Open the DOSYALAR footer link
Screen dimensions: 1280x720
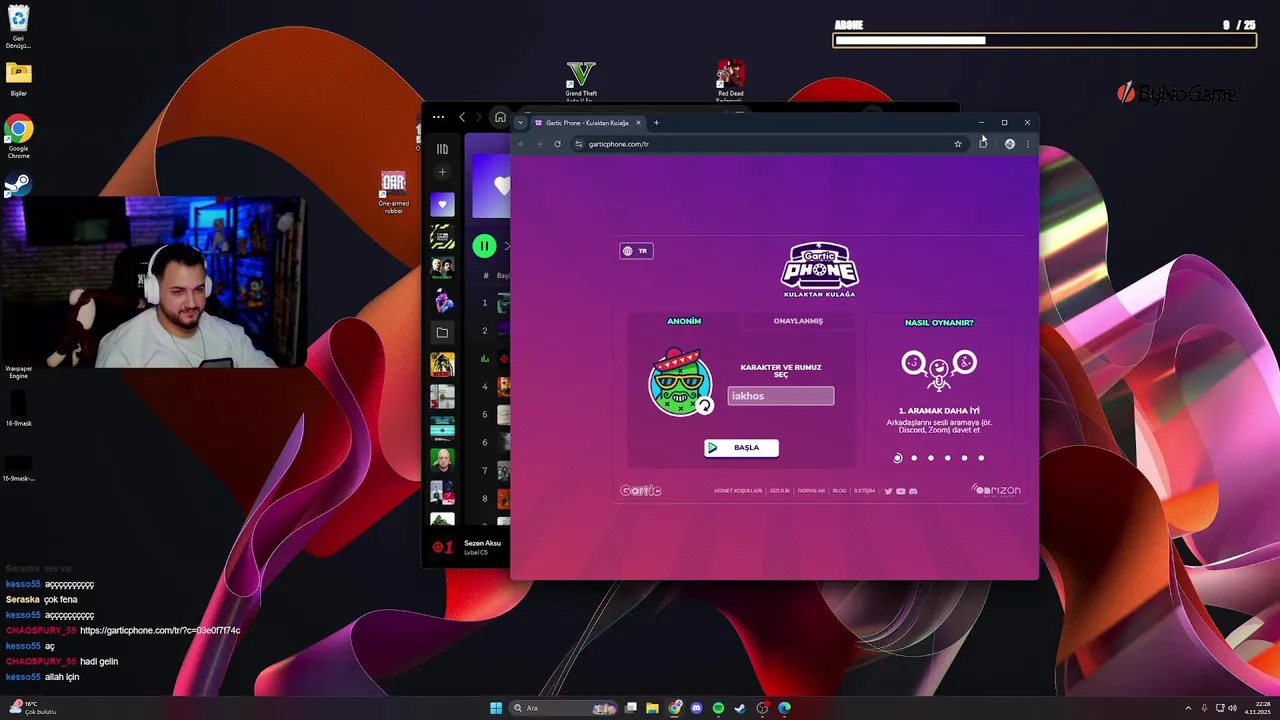tap(811, 491)
